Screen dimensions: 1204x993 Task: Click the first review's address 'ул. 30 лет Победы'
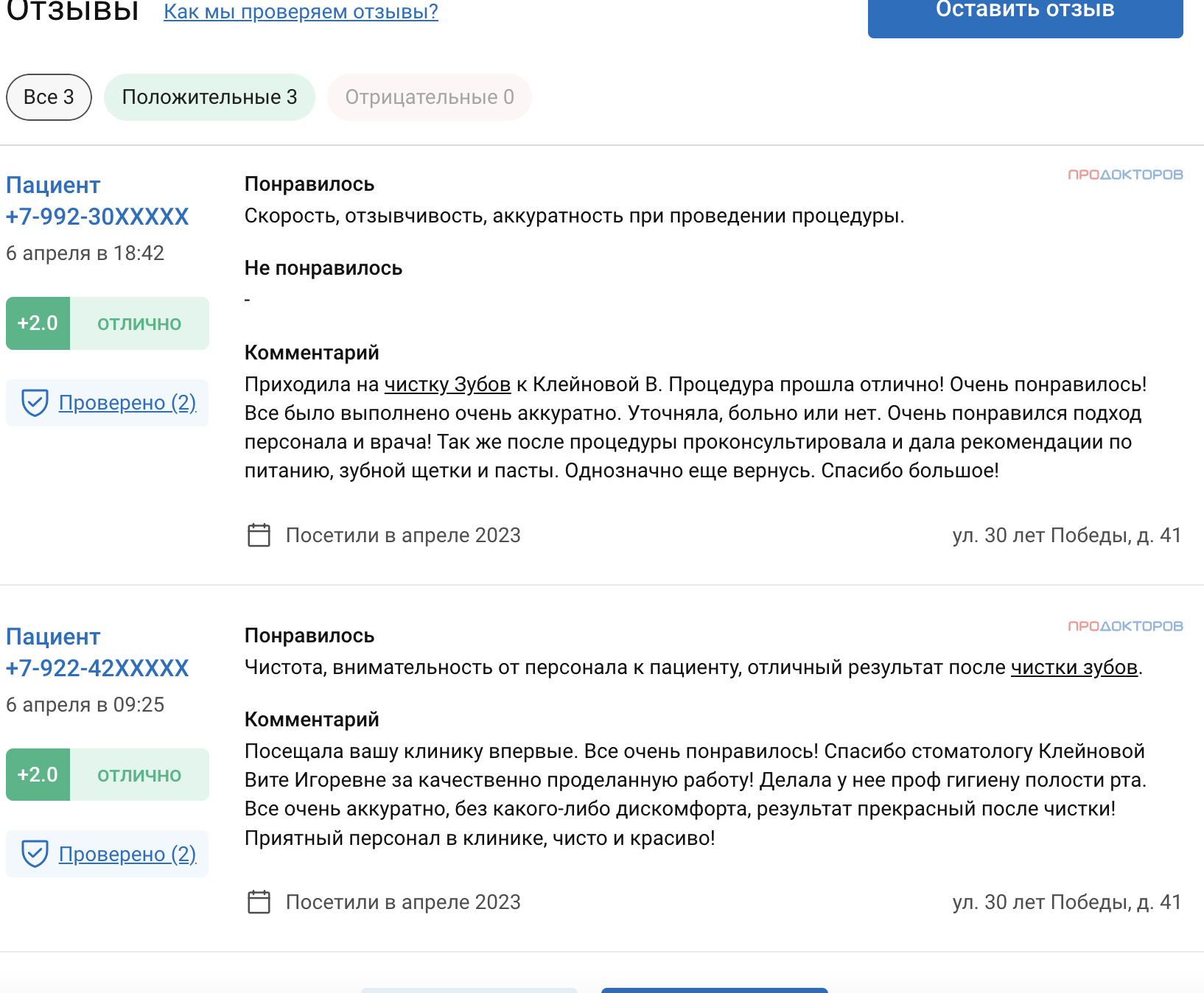tap(1066, 535)
